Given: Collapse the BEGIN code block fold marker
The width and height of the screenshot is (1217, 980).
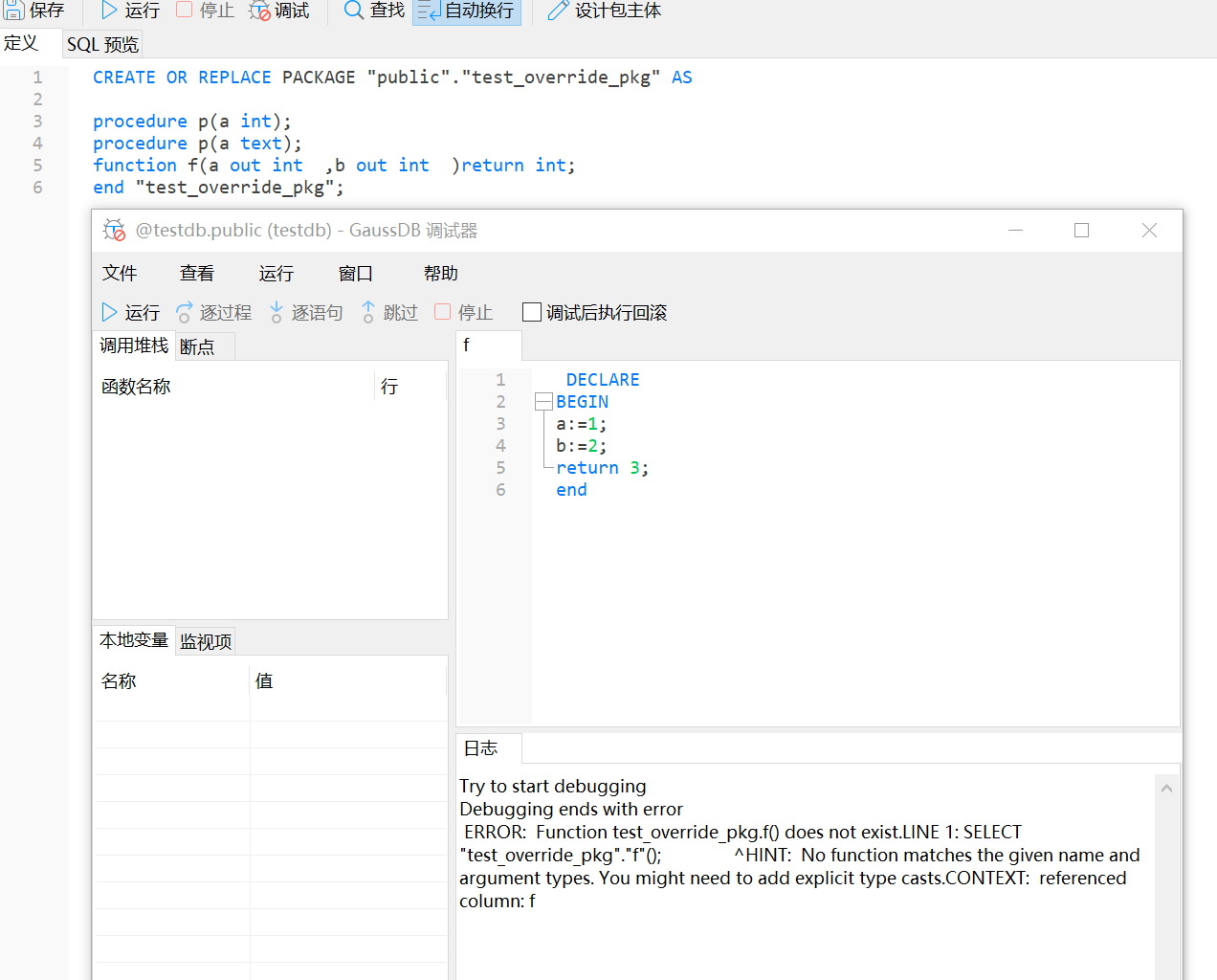Looking at the screenshot, I should [x=543, y=402].
